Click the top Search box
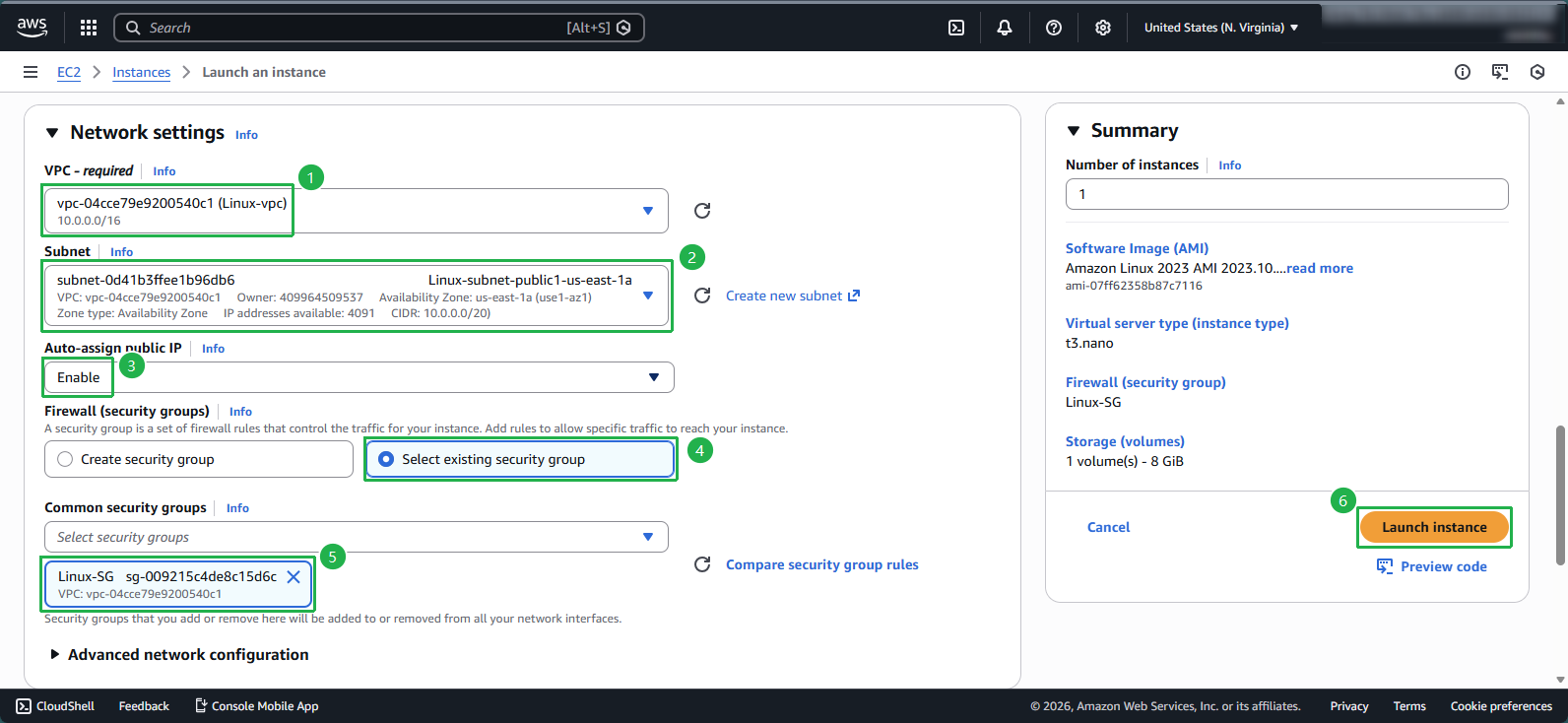Viewport: 1568px width, 723px height. pos(379,28)
